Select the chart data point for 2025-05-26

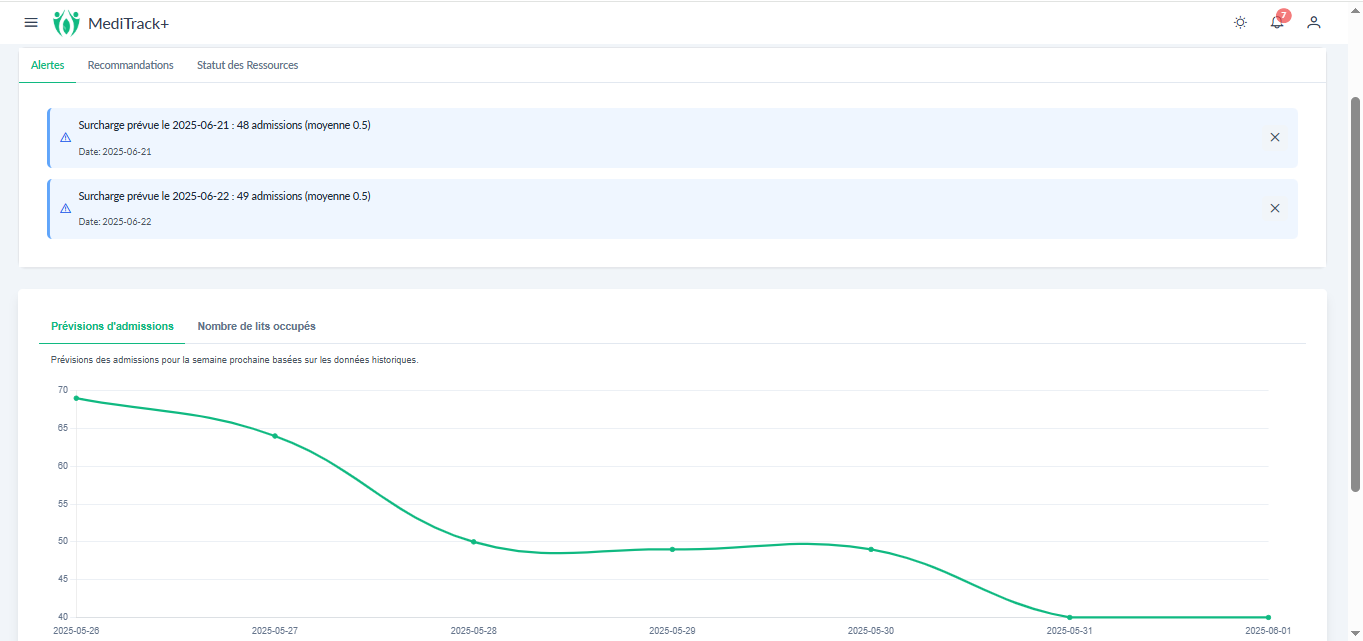click(77, 398)
